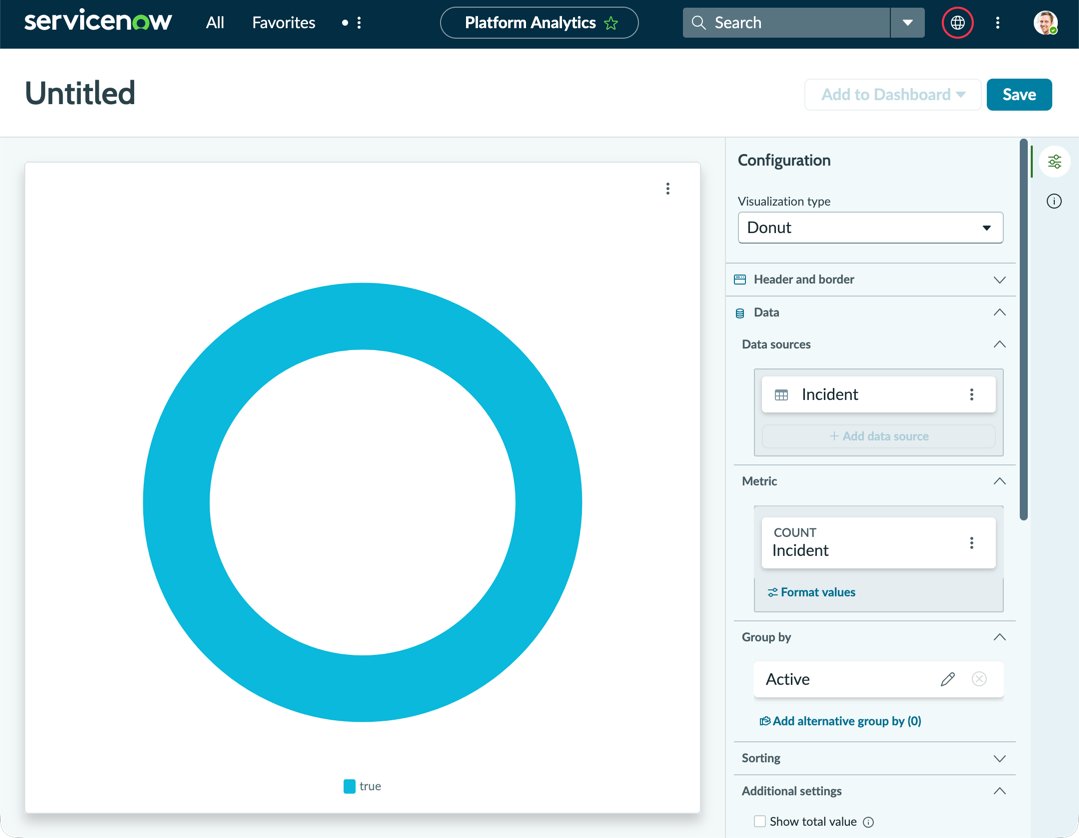Click Add alternative group by (0) link
Viewport: 1079px width, 838px height.
point(840,721)
